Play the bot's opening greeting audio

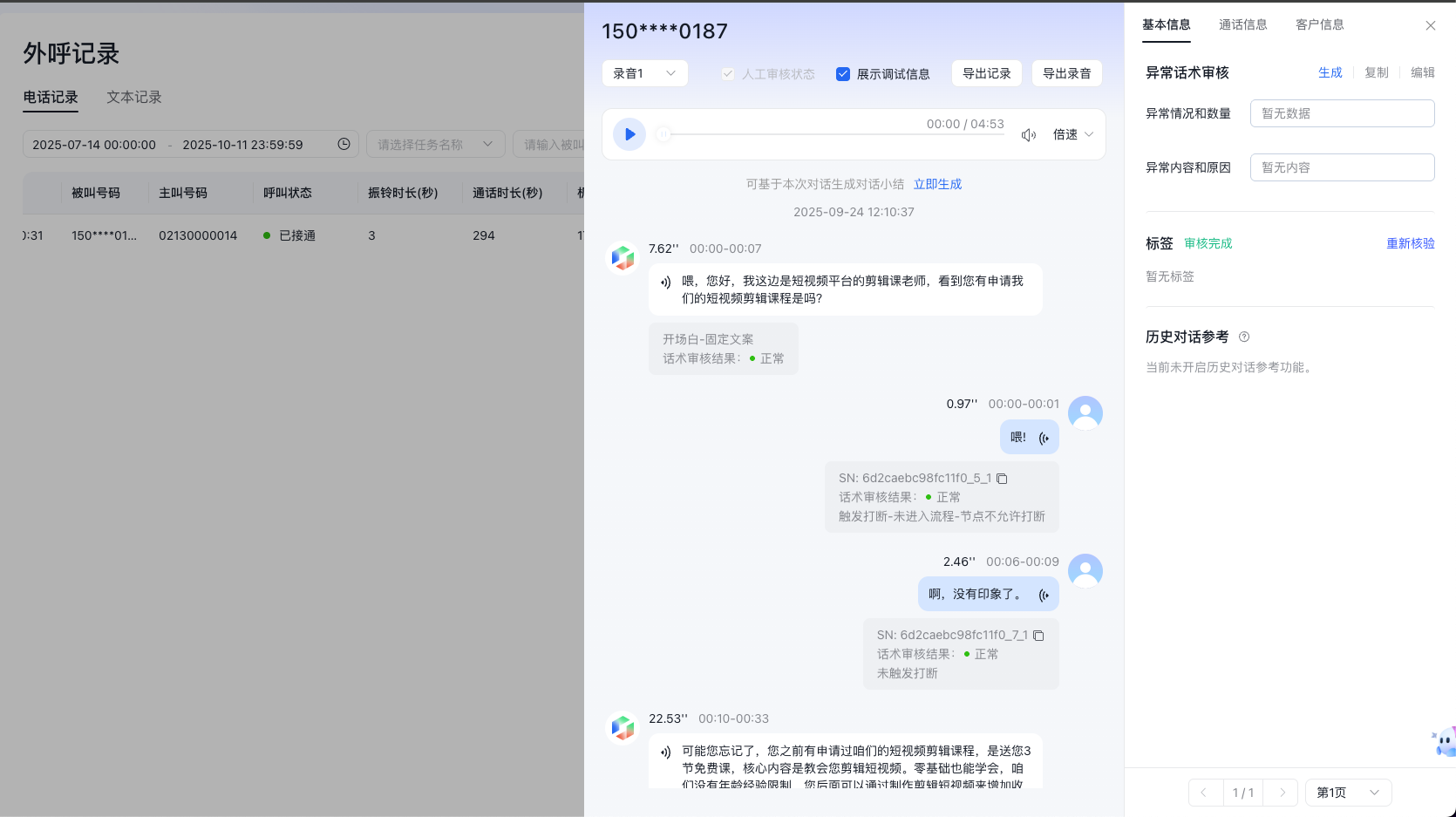click(666, 282)
